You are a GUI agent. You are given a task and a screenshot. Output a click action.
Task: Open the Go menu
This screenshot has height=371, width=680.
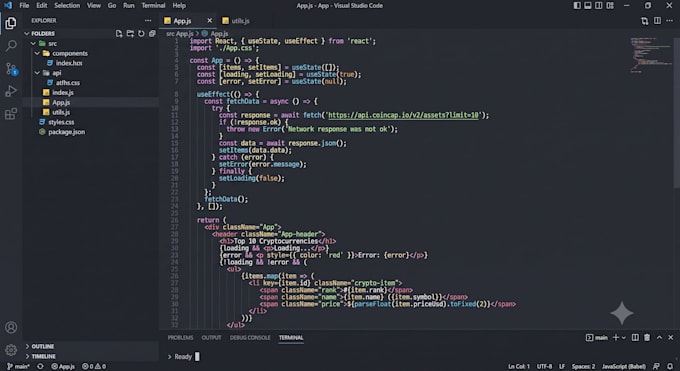112,6
